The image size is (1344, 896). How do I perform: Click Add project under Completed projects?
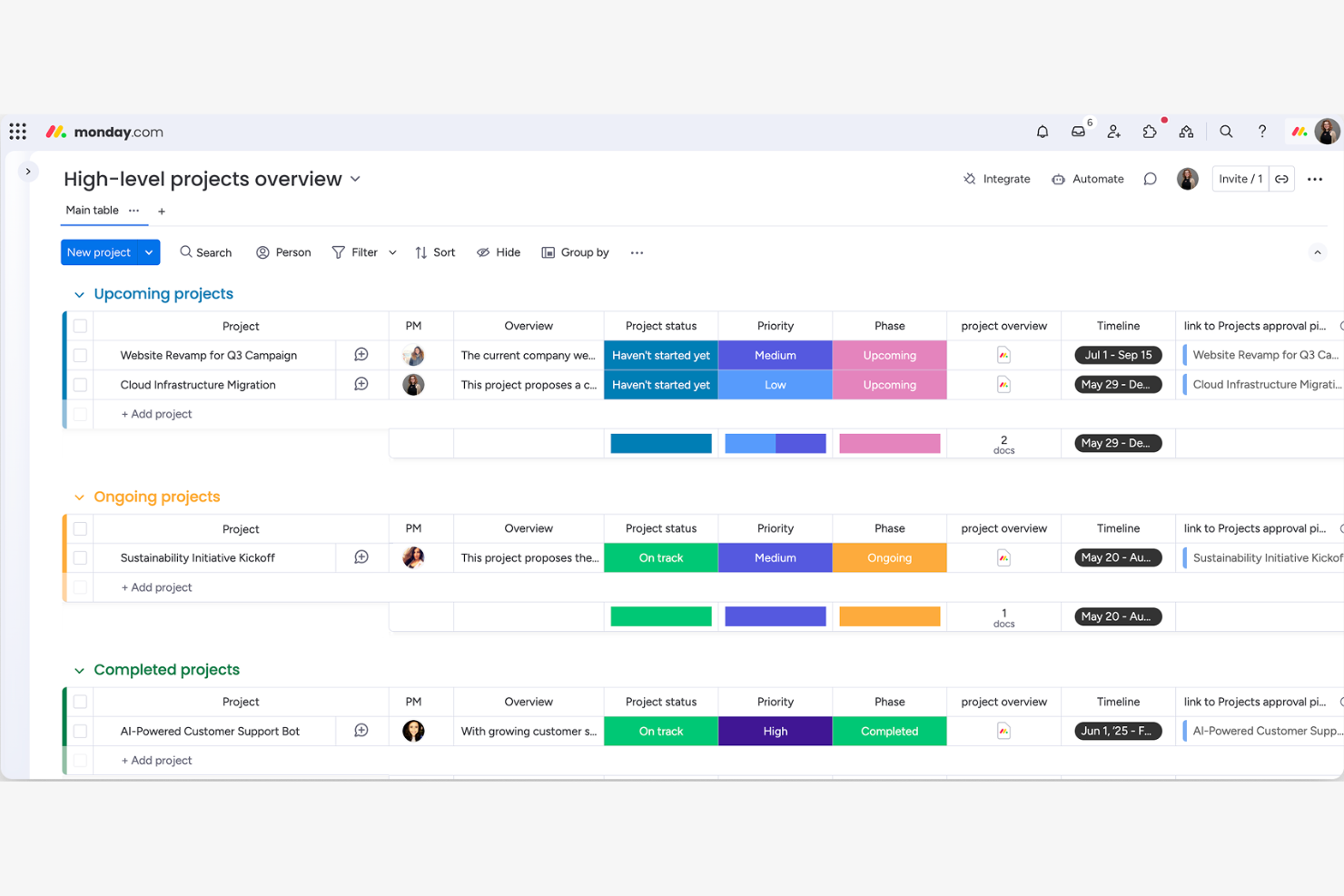pos(155,760)
